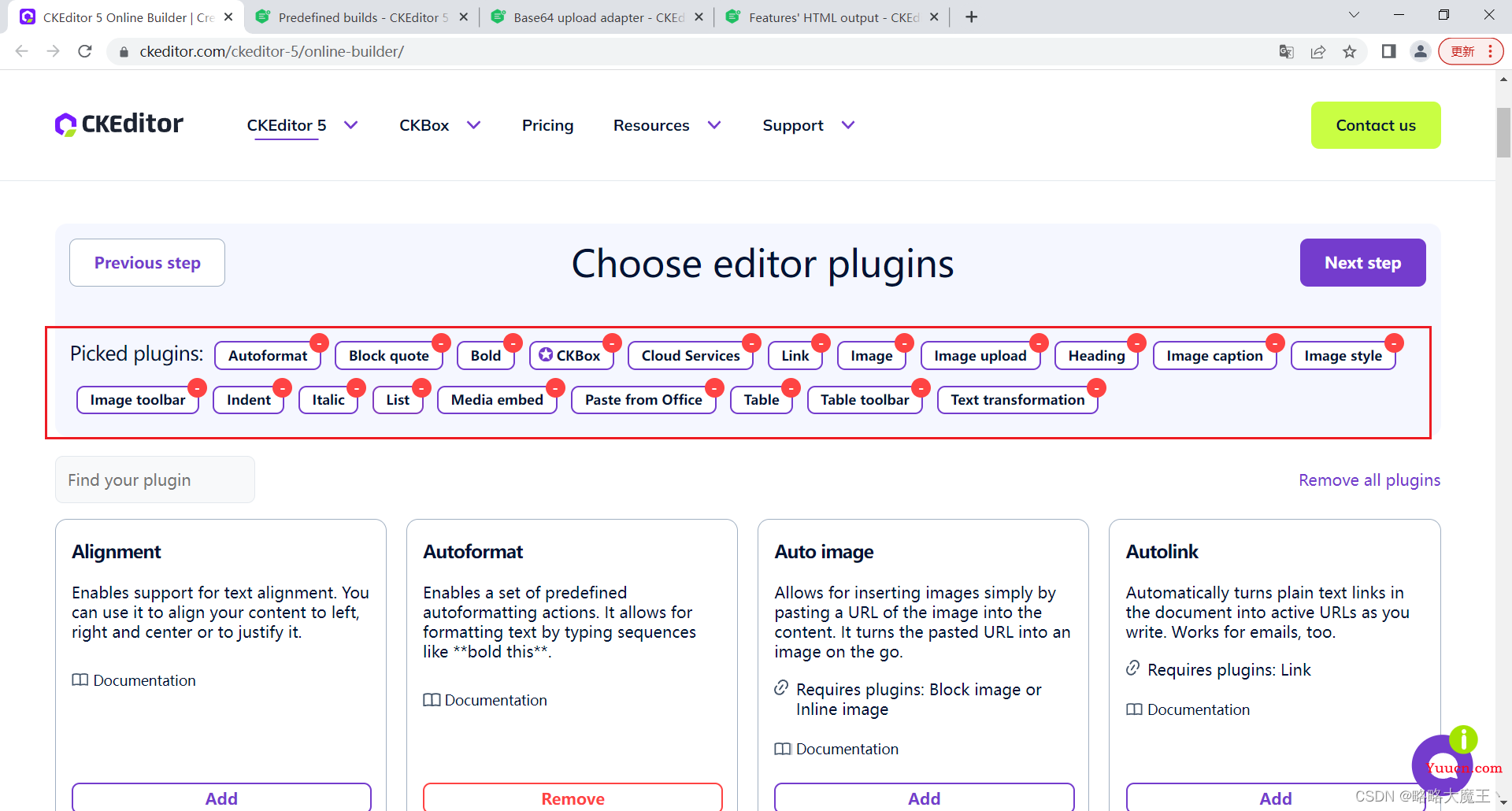
Task: Add the Alignment plugin
Action: (x=221, y=798)
